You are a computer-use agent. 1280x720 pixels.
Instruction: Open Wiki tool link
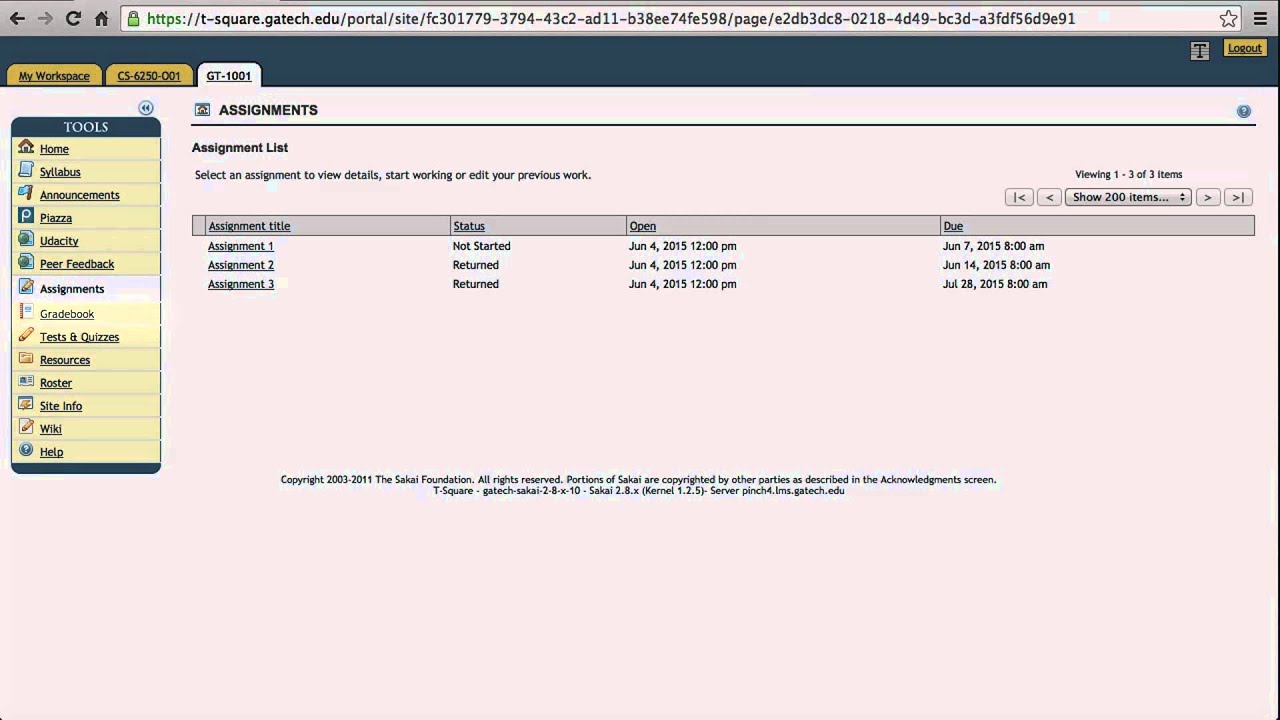[x=51, y=429]
